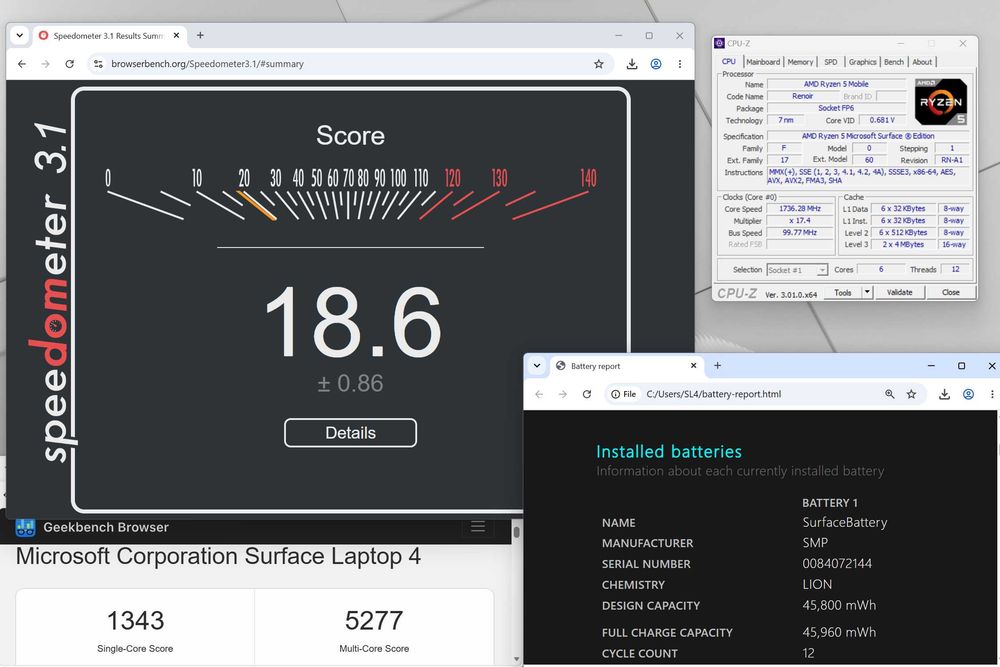Open downloads in Speedometer browser window
1000x667 pixels.
pos(631,64)
